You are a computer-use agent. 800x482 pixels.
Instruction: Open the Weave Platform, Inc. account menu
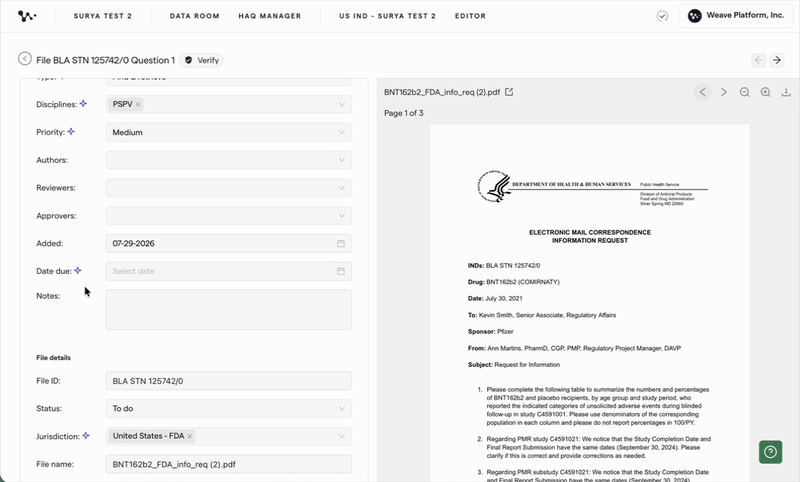tap(735, 16)
